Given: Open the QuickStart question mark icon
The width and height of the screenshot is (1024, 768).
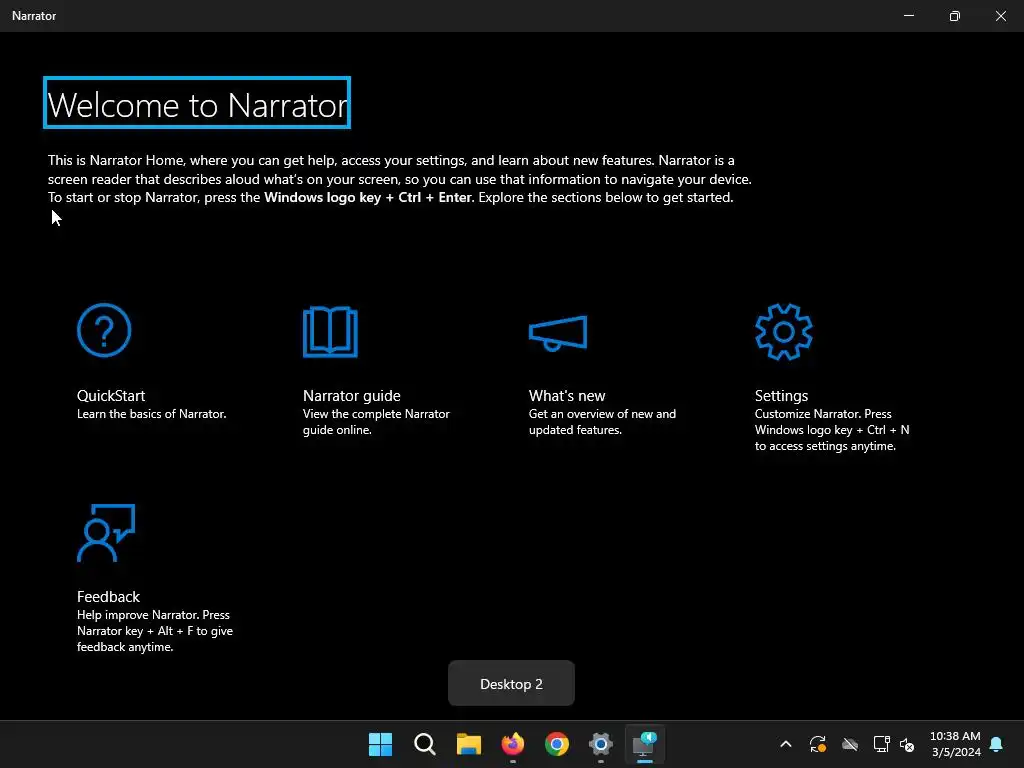Looking at the screenshot, I should [104, 330].
